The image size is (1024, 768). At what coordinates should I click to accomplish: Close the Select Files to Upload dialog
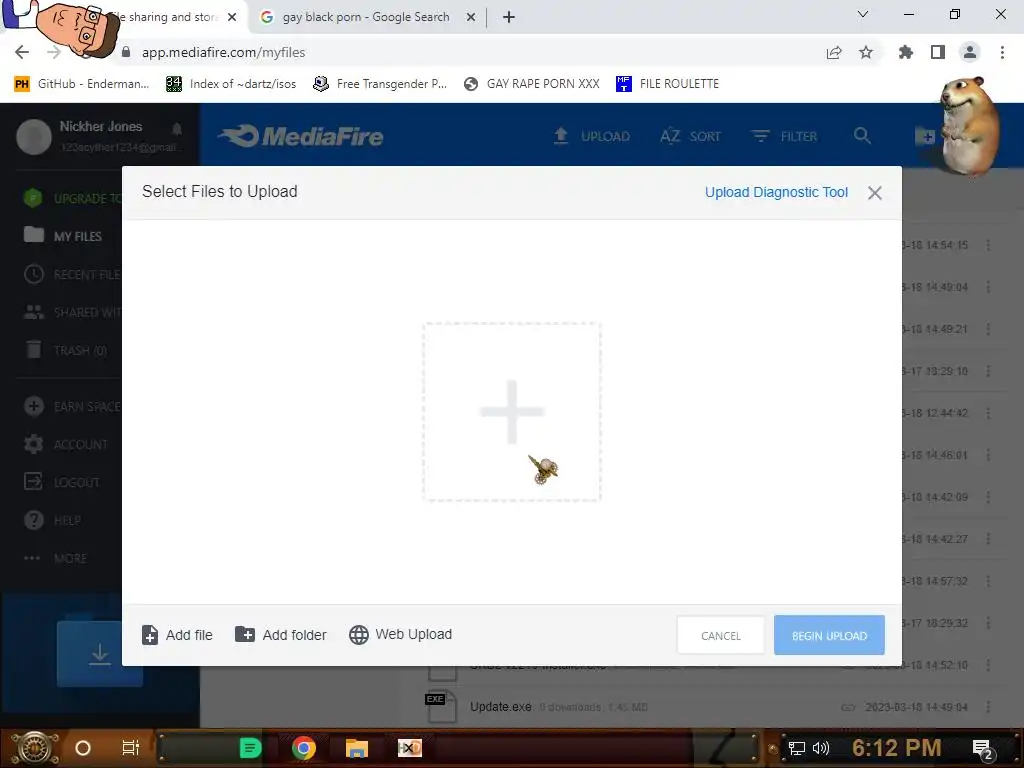875,193
